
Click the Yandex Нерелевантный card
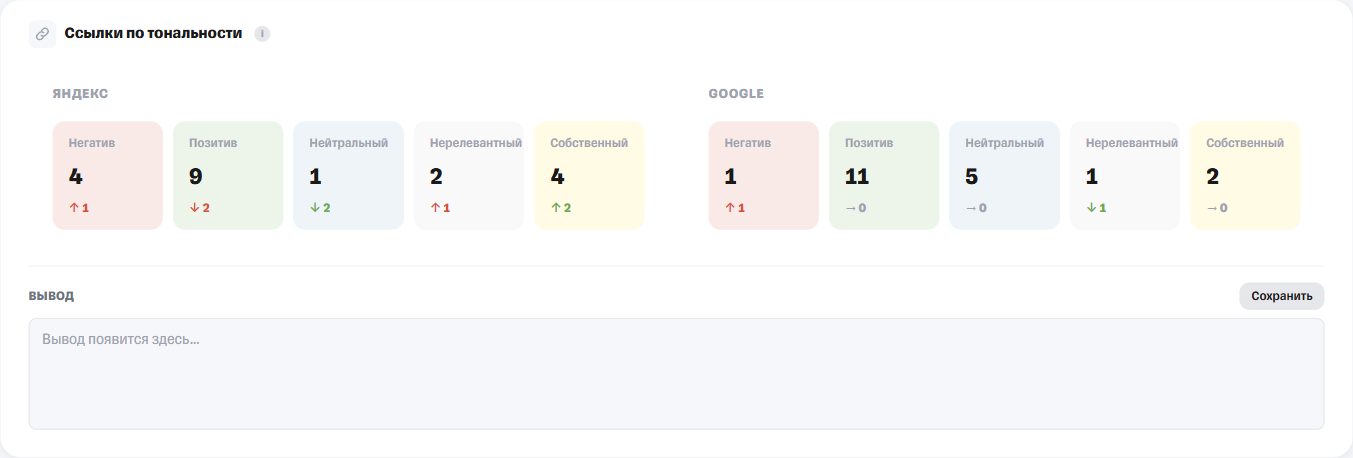(x=469, y=176)
